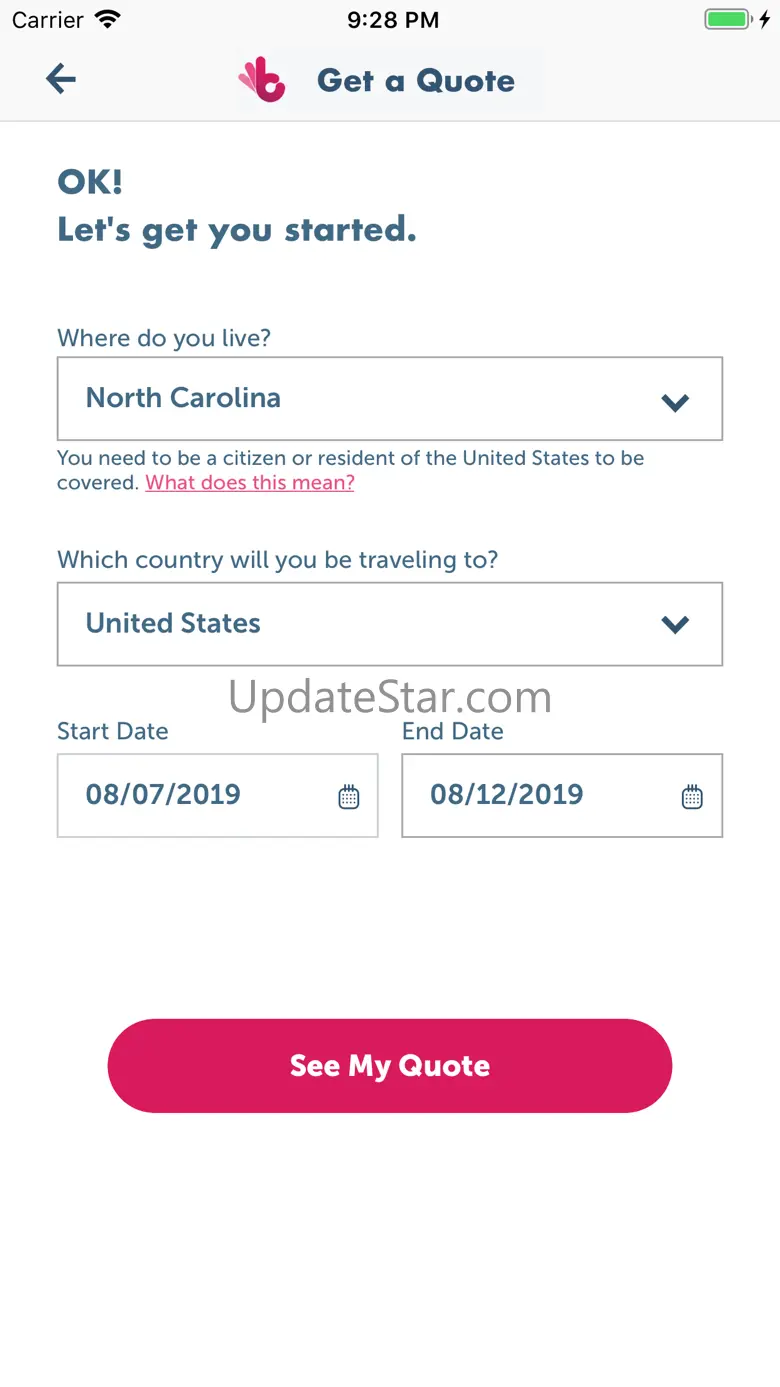
Task: Tap the "Let's get you started" heading
Action: 237,230
